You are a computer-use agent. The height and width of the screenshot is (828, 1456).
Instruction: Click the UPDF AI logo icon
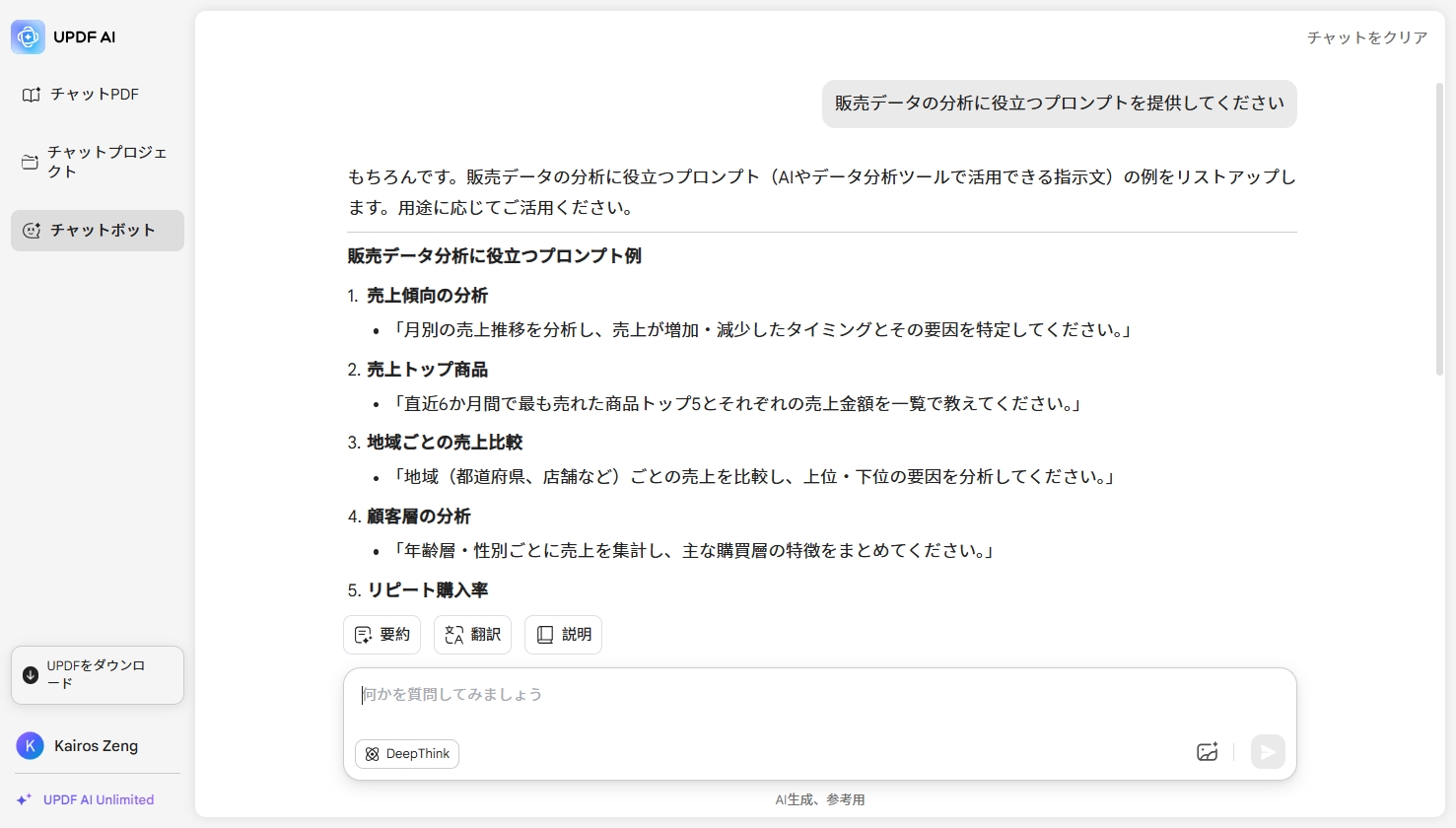pos(28,36)
